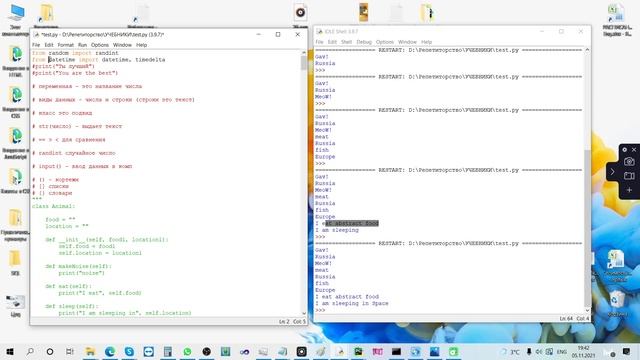Viewport: 640px width, 360px height.
Task: Open Edit menu in test.py editor
Action: (x=49, y=45)
